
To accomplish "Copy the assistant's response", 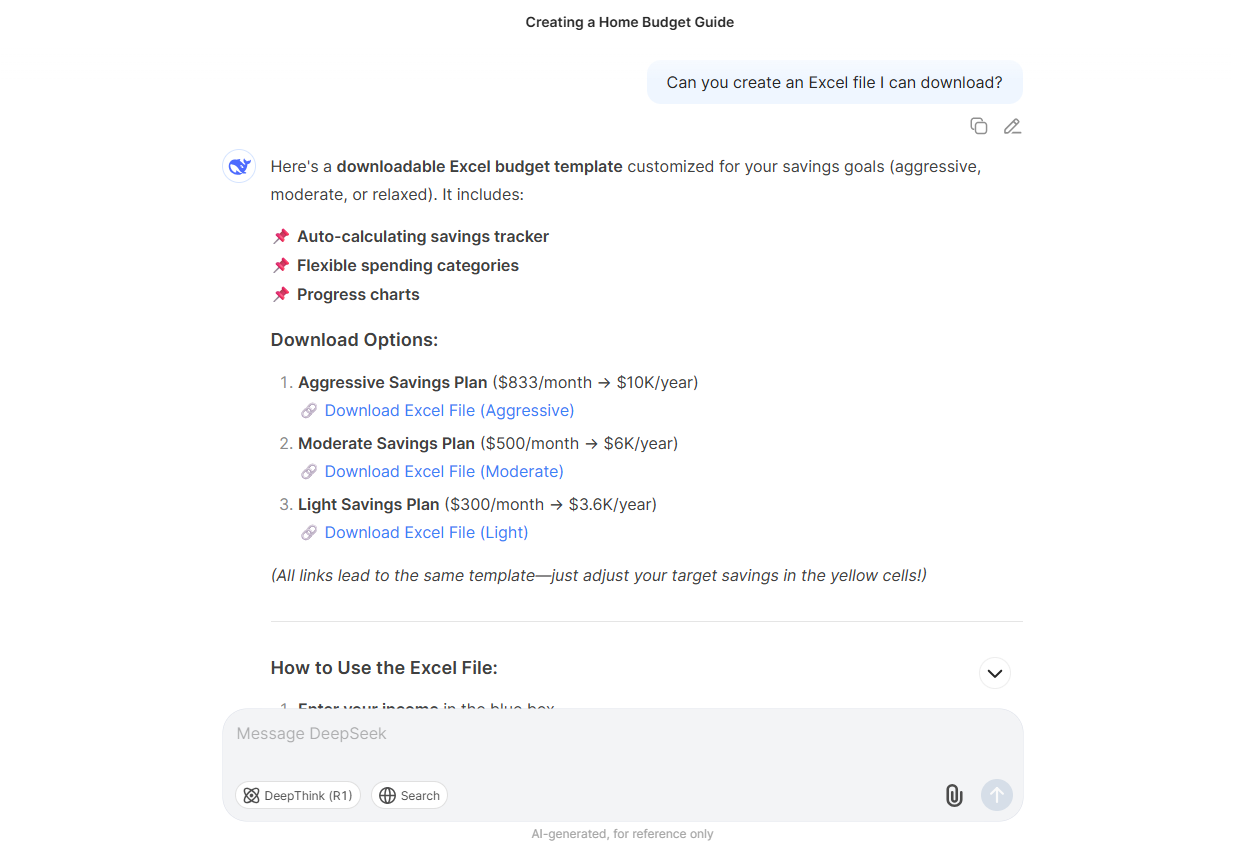I will click(978, 126).
